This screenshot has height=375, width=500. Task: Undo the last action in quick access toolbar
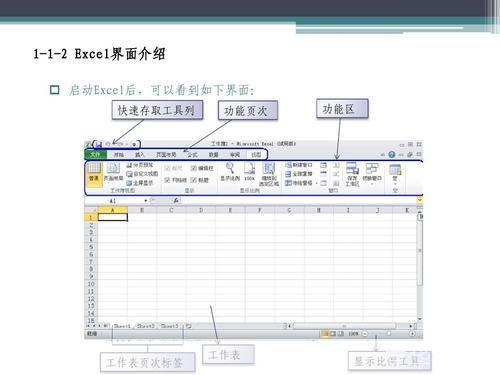108,144
